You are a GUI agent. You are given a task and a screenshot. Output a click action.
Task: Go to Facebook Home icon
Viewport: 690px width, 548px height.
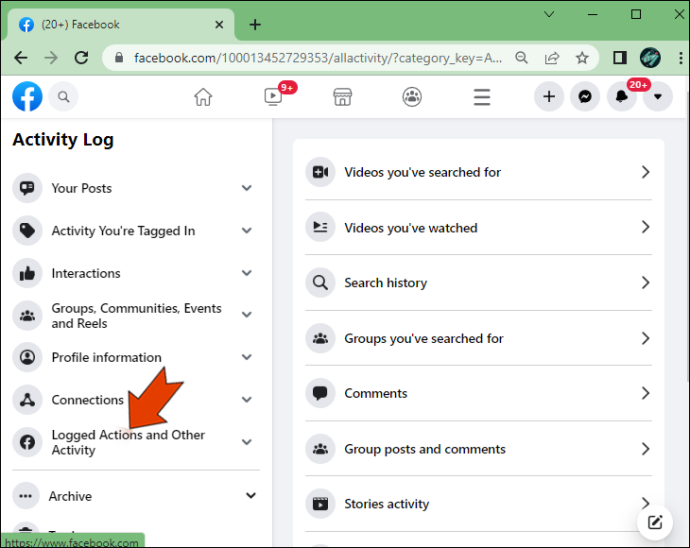point(203,97)
